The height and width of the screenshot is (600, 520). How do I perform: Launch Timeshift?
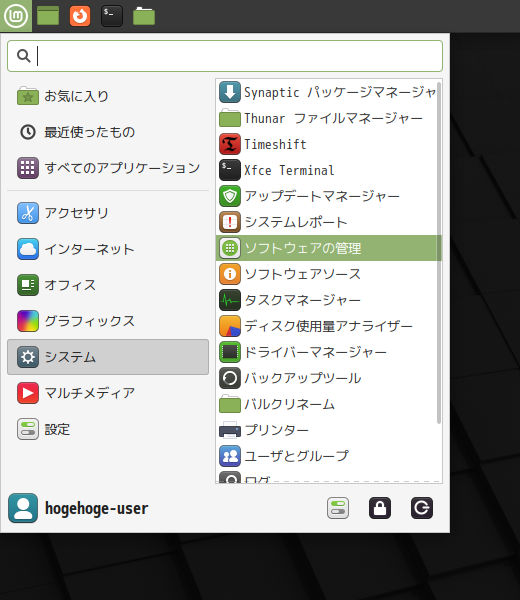click(327, 144)
